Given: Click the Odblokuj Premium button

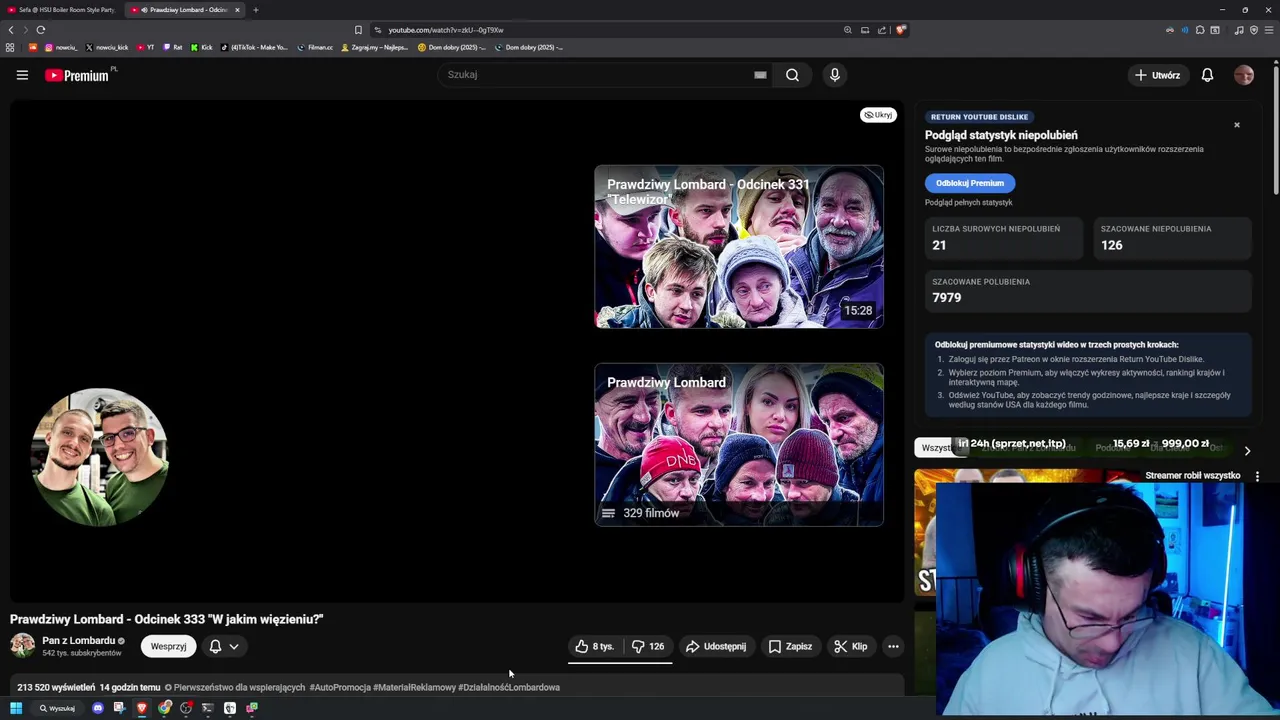Looking at the screenshot, I should pyautogui.click(x=970, y=183).
